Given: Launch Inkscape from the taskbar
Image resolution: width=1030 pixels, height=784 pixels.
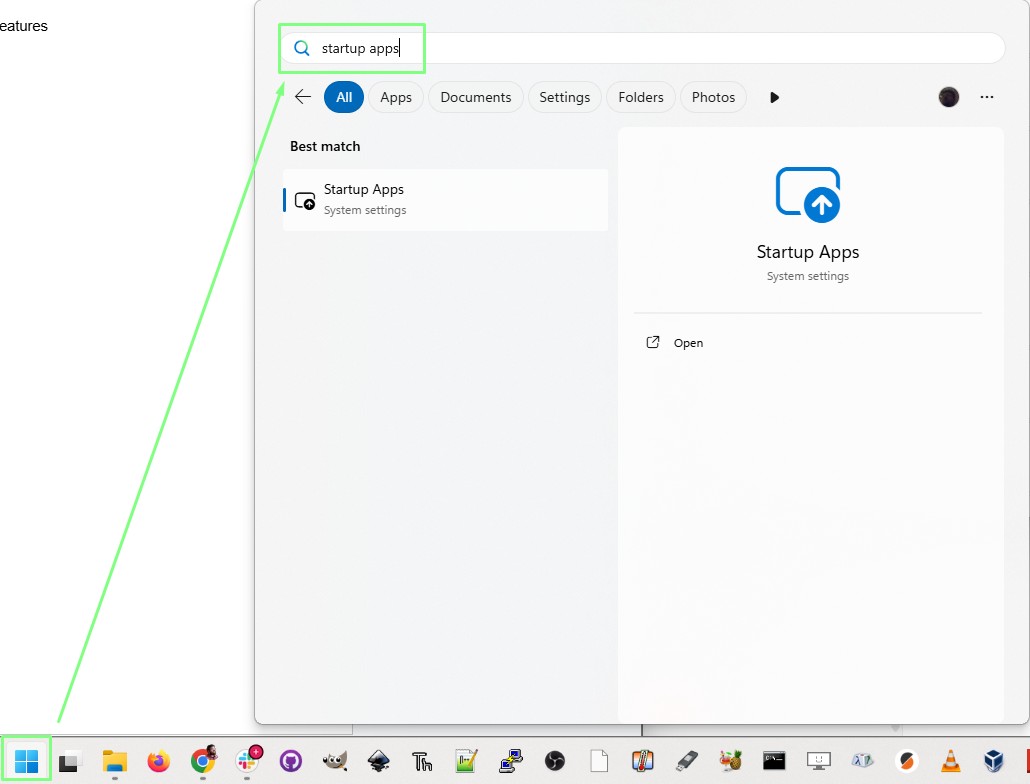Looking at the screenshot, I should tap(379, 761).
